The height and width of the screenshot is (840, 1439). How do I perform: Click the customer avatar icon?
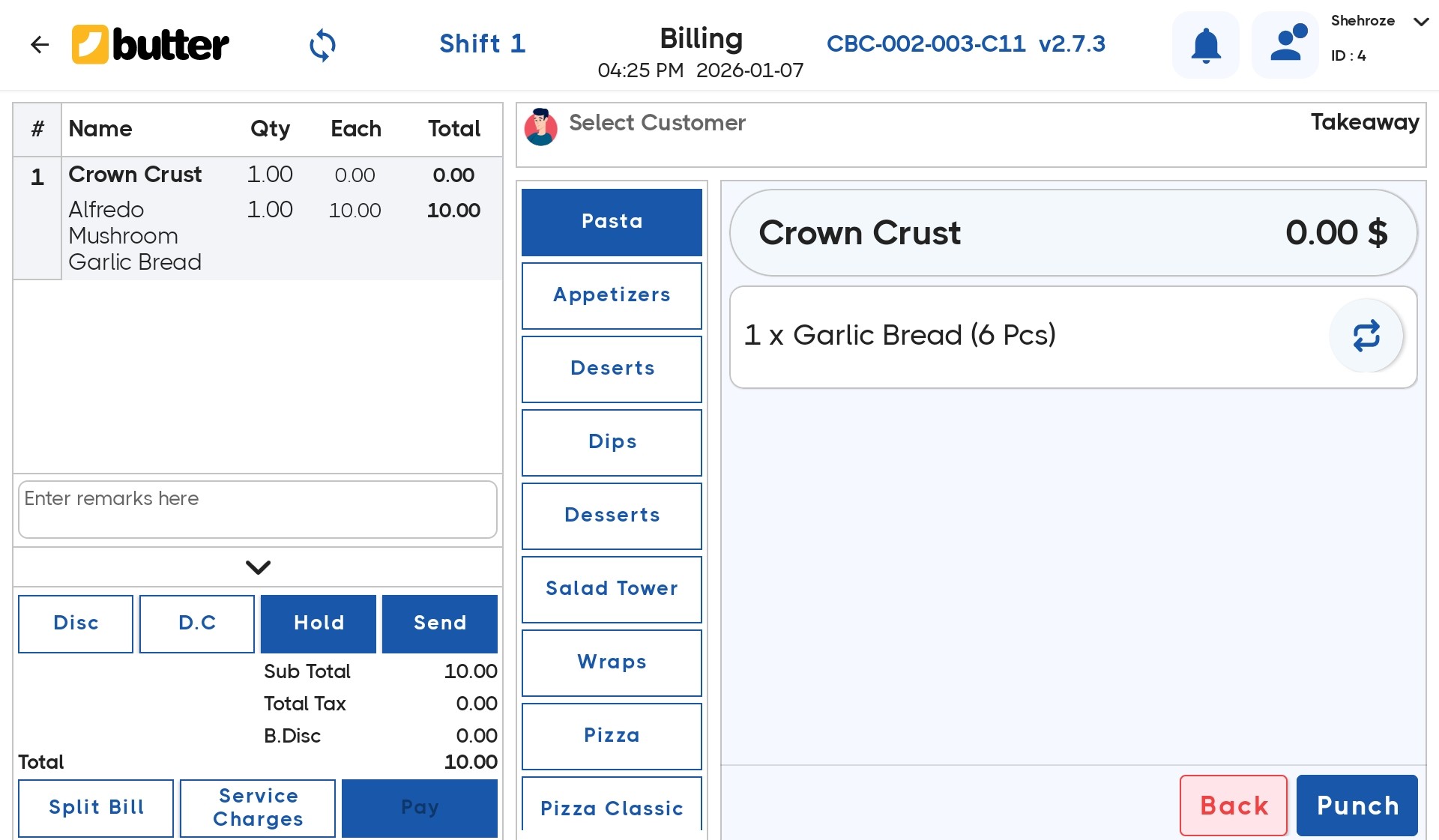click(x=540, y=127)
